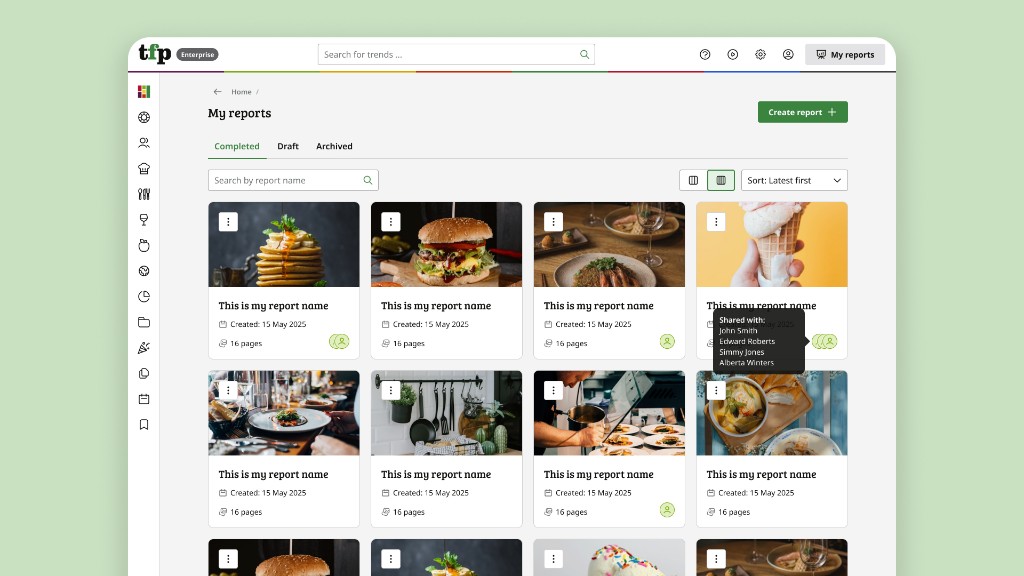This screenshot has height=576, width=1024.
Task: Go to Home breadcrumb link
Action: coord(241,92)
